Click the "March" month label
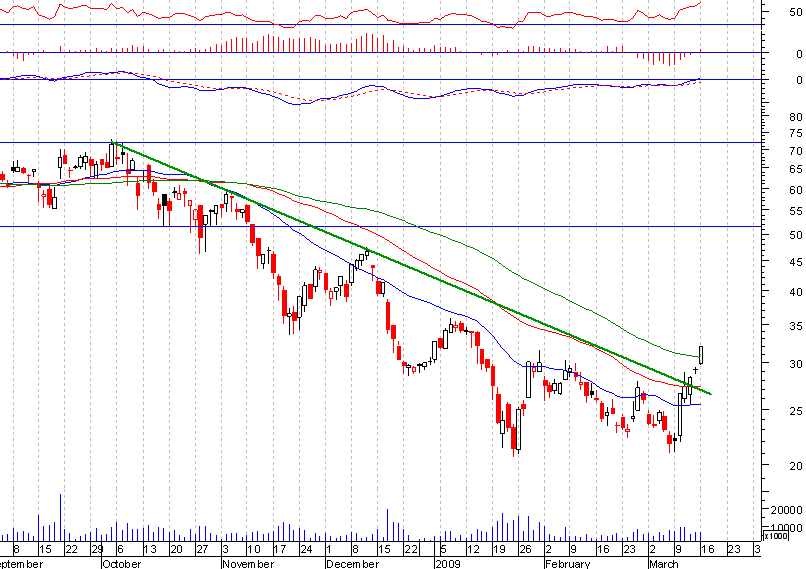This screenshot has width=806, height=569. point(664,563)
